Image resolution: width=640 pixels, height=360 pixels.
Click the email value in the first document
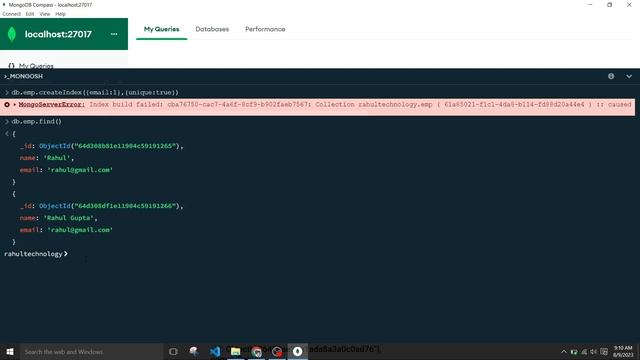[80, 170]
